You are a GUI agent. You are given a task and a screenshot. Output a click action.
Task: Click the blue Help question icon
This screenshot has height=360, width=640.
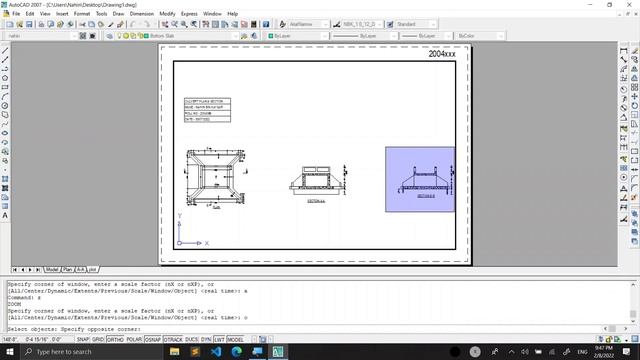(x=266, y=24)
